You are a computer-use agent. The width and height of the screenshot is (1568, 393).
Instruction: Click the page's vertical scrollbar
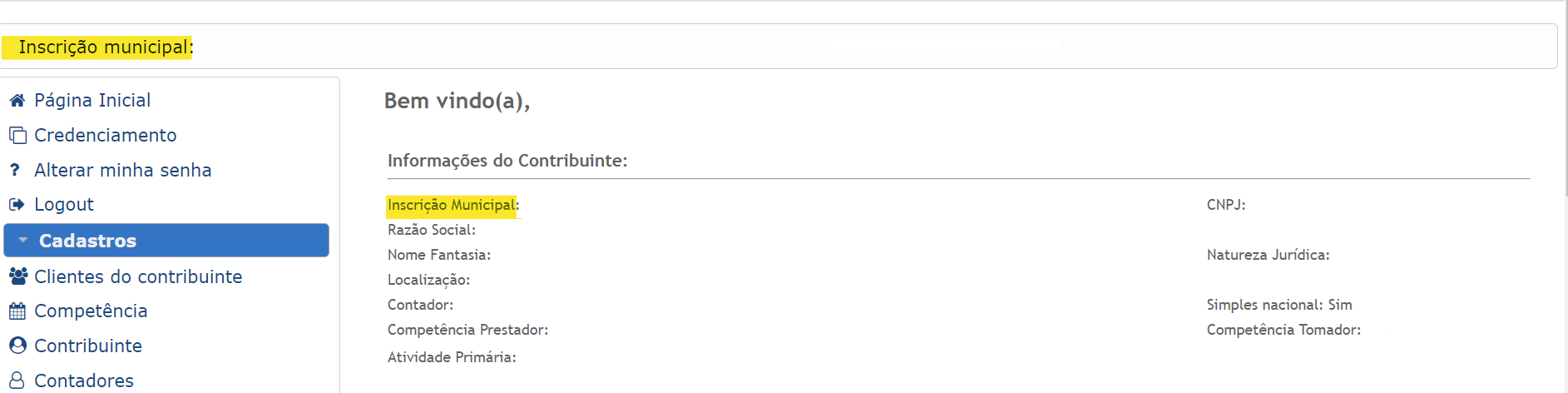1565,125
